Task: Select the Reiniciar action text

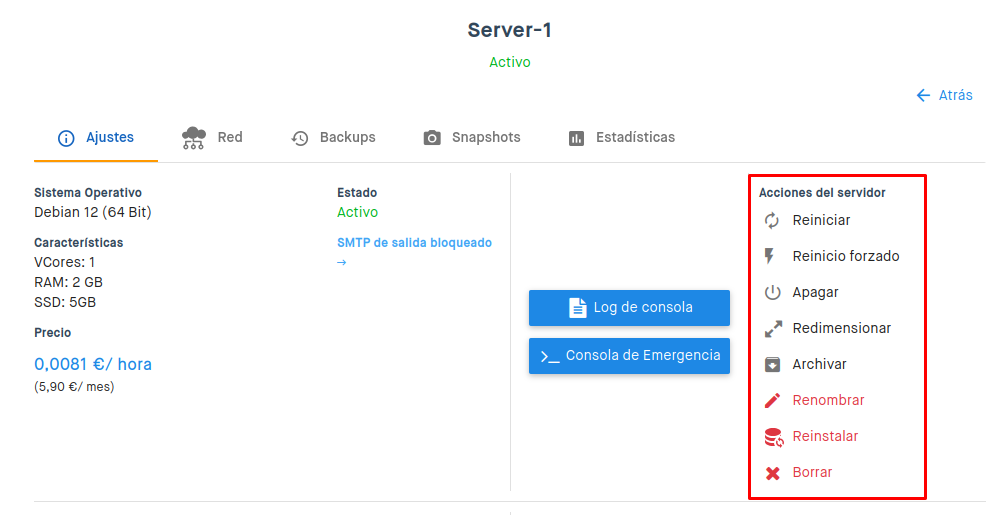Action: pos(821,220)
